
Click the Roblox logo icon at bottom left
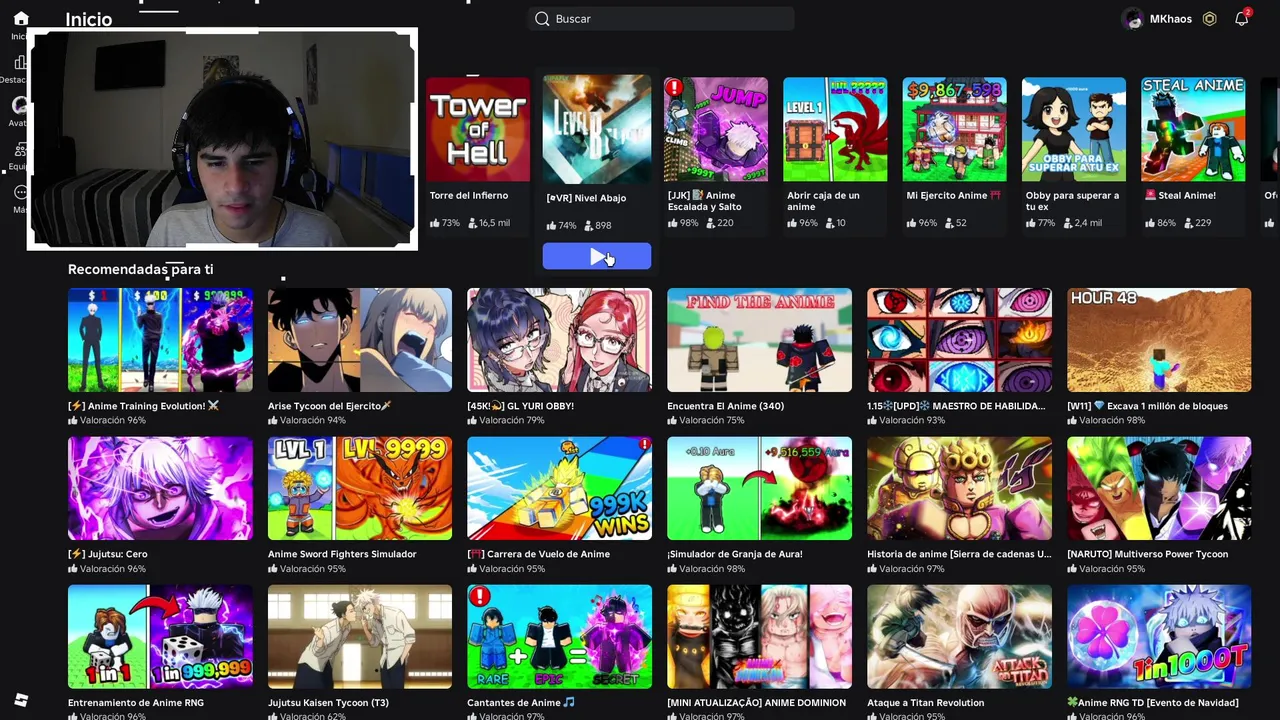tap(21, 700)
